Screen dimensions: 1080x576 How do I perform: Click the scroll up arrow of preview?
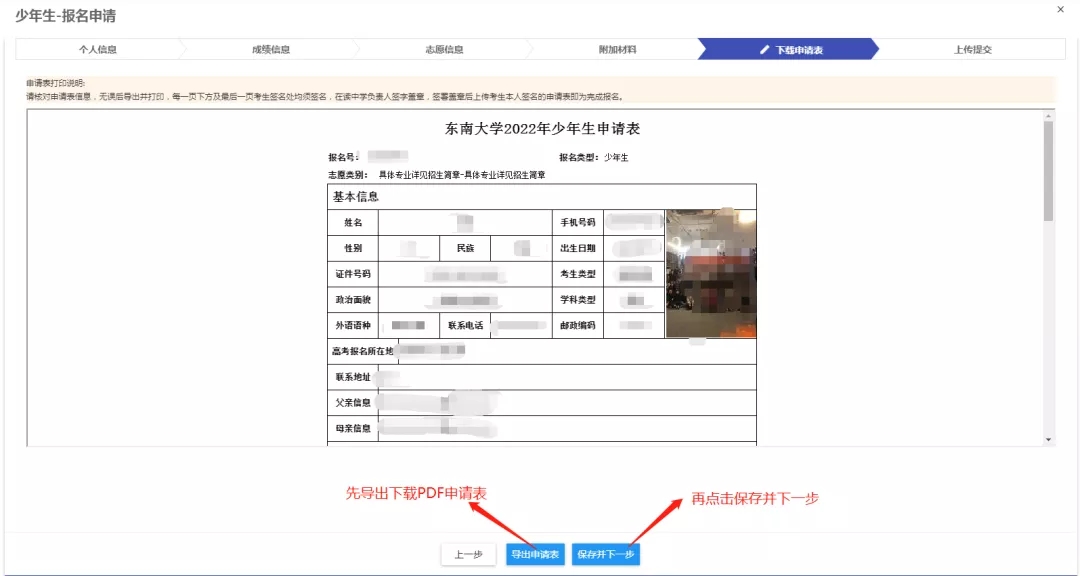coord(1048,115)
